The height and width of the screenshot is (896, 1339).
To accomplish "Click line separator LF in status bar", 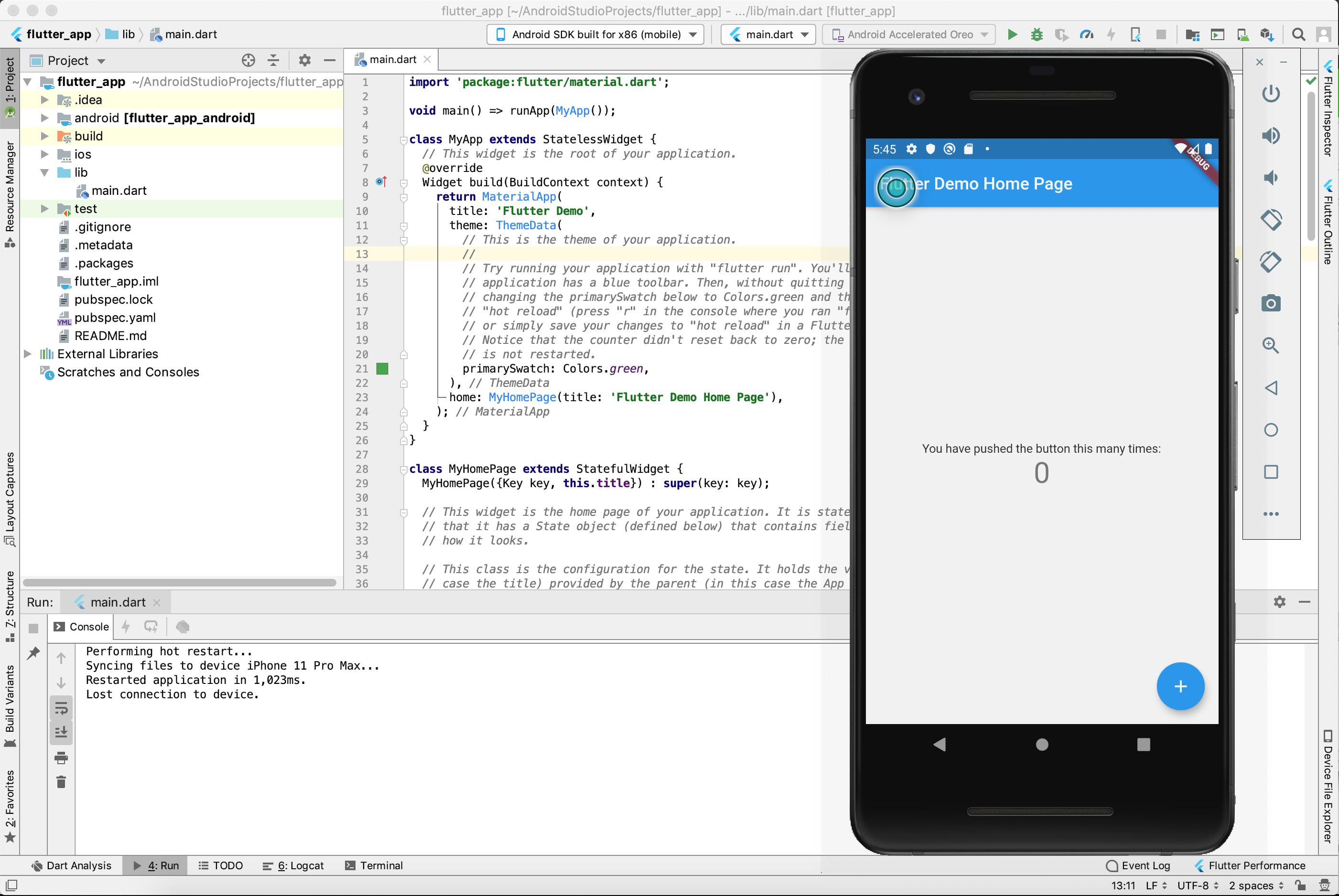I will pos(1156,885).
